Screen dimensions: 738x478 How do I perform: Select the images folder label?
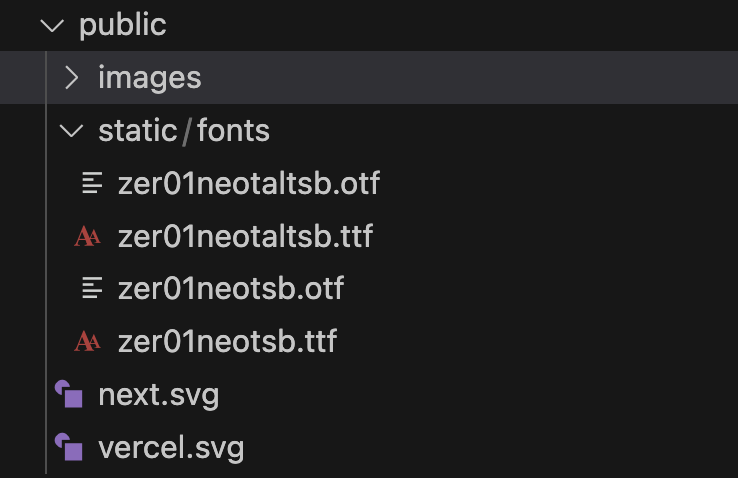pos(150,78)
